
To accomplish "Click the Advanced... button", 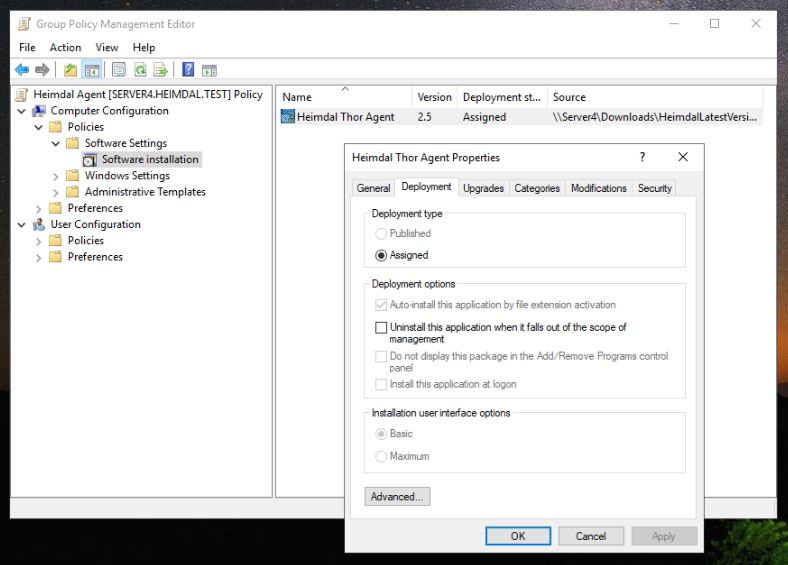I will click(x=397, y=496).
